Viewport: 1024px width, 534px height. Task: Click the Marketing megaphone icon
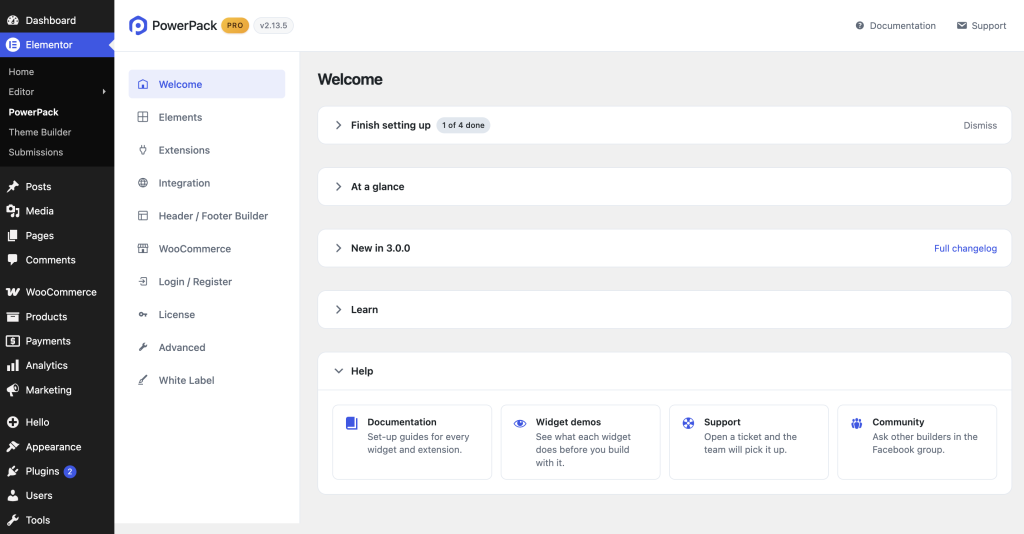tap(12, 390)
